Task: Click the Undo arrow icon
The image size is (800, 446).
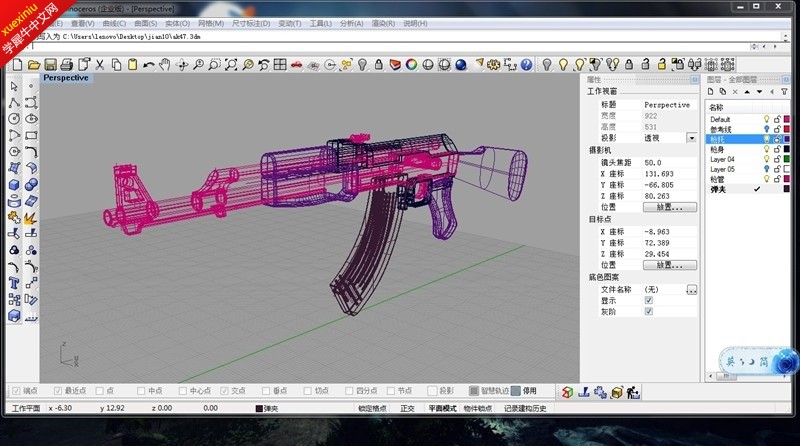Action: point(148,64)
